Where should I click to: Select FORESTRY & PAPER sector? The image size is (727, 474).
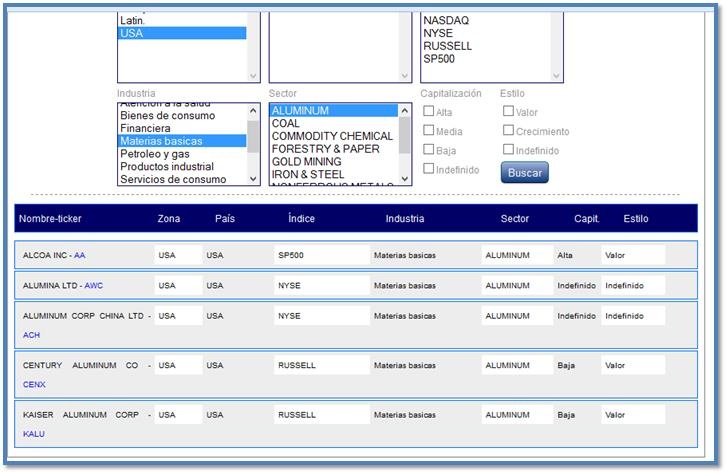pyautogui.click(x=333, y=149)
